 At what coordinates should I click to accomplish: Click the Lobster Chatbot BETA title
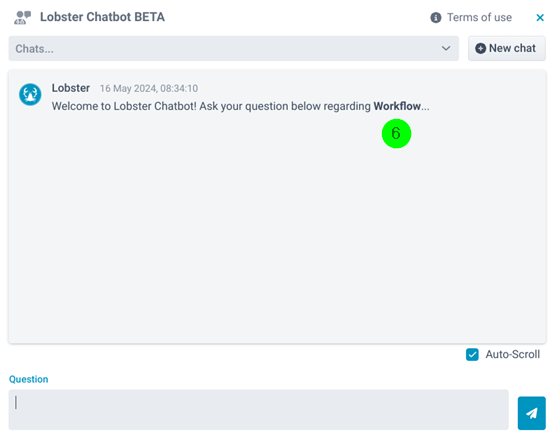[102, 17]
